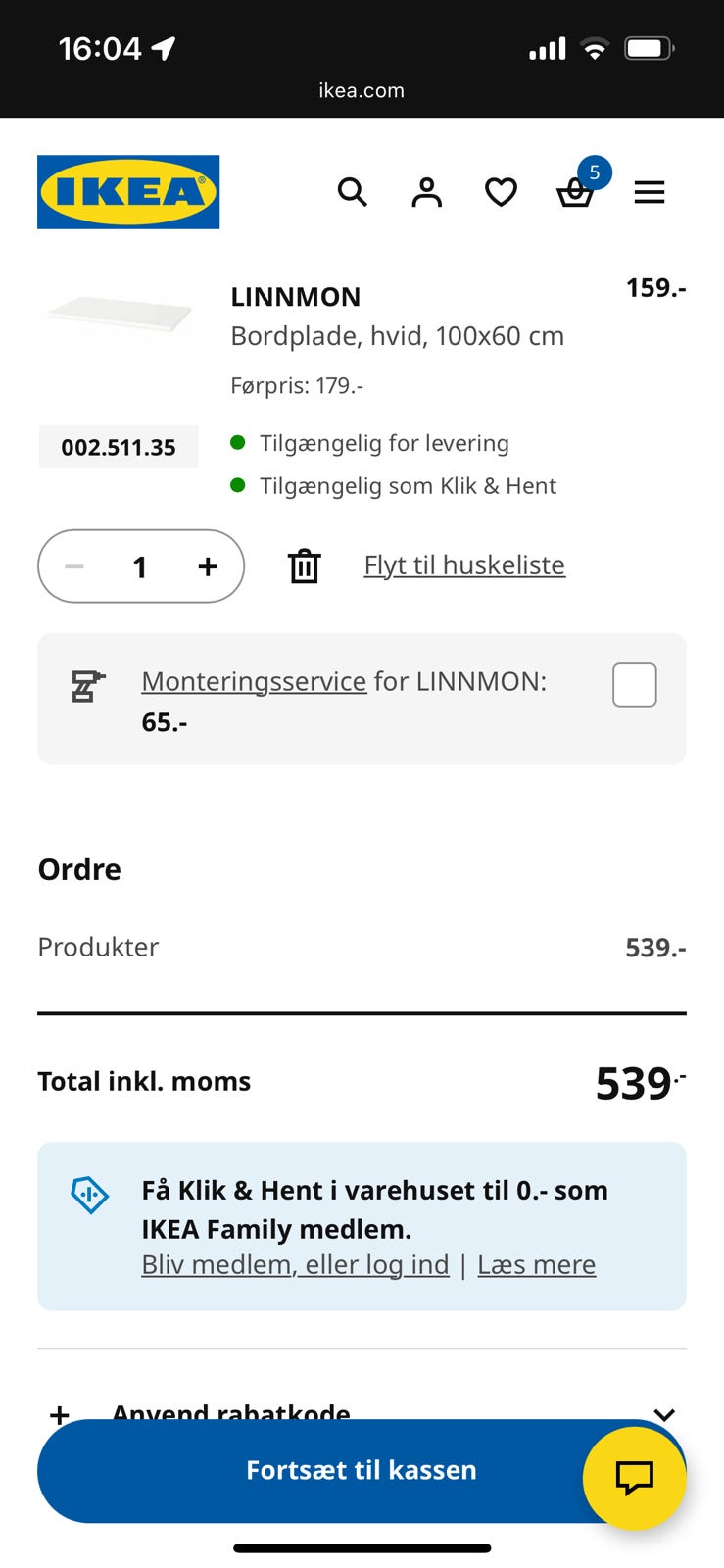Open the Læs mere link

(536, 1265)
